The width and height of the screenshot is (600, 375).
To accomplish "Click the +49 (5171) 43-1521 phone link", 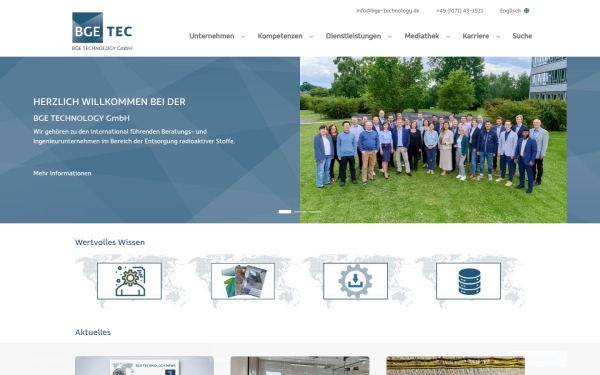I will (460, 11).
